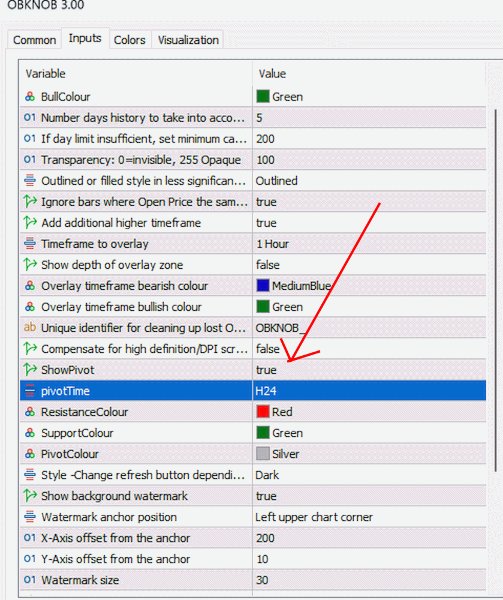Click the enum icon next to Timeframe to overlay
This screenshot has height=600, width=503.
(x=30, y=244)
